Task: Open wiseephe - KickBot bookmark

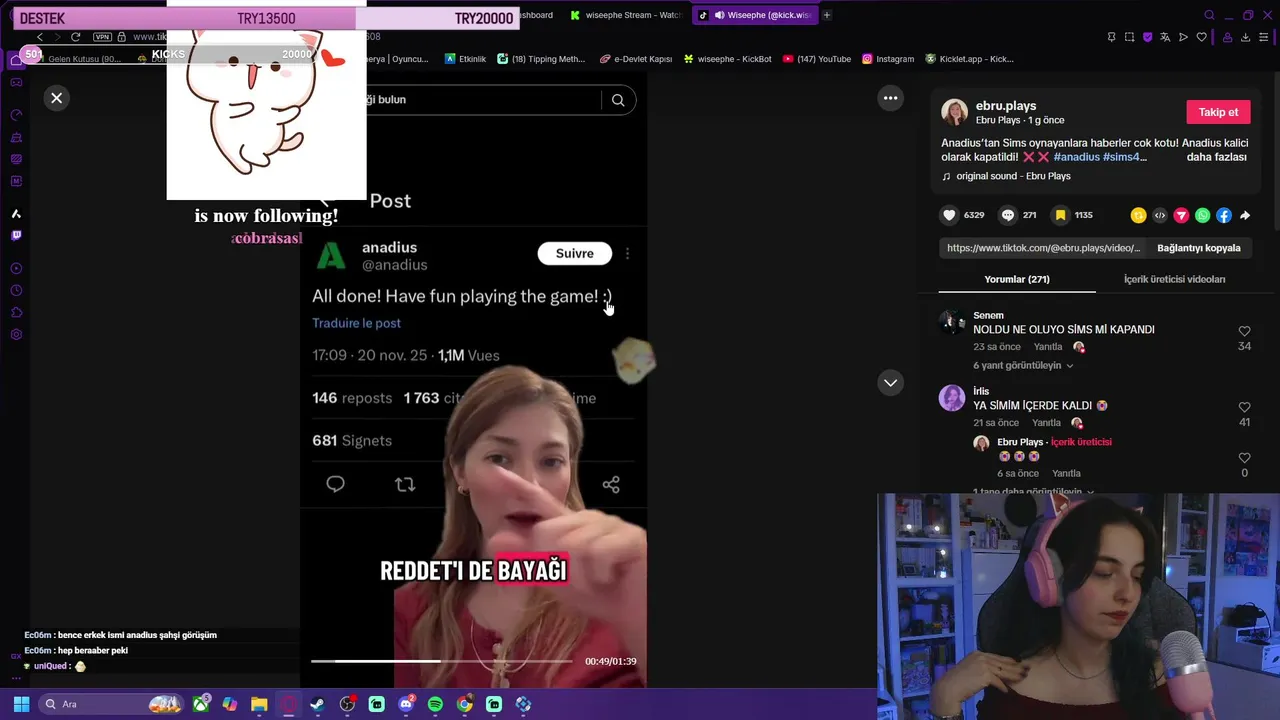Action: point(727,59)
